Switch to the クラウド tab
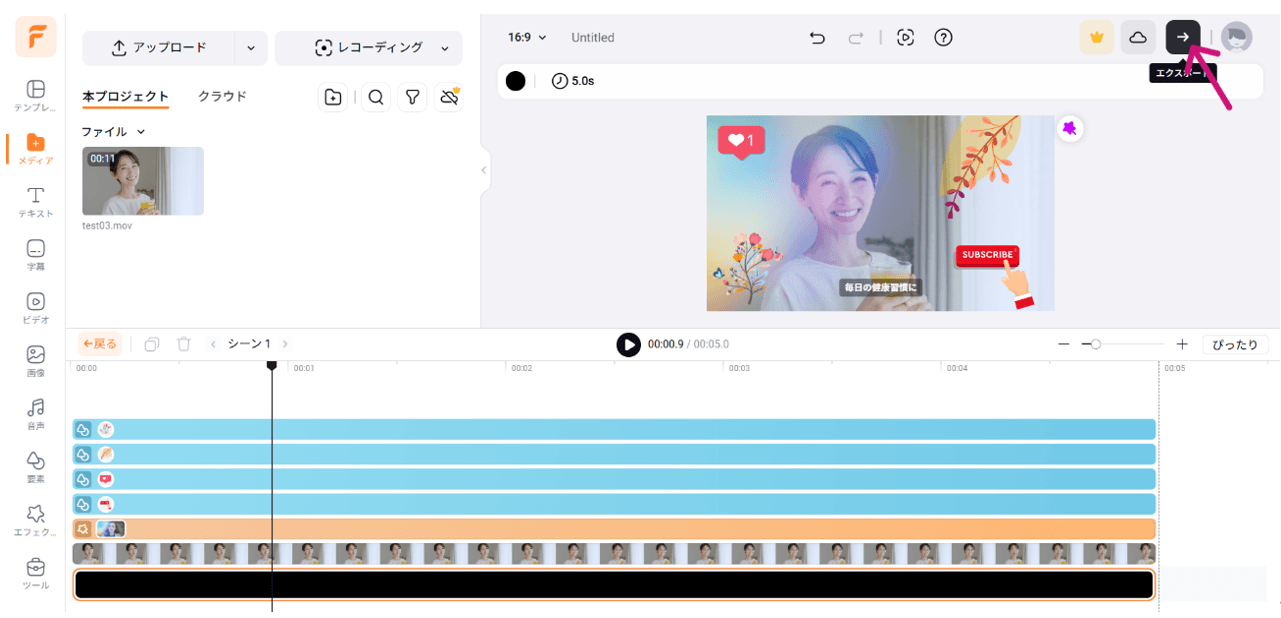 click(222, 96)
